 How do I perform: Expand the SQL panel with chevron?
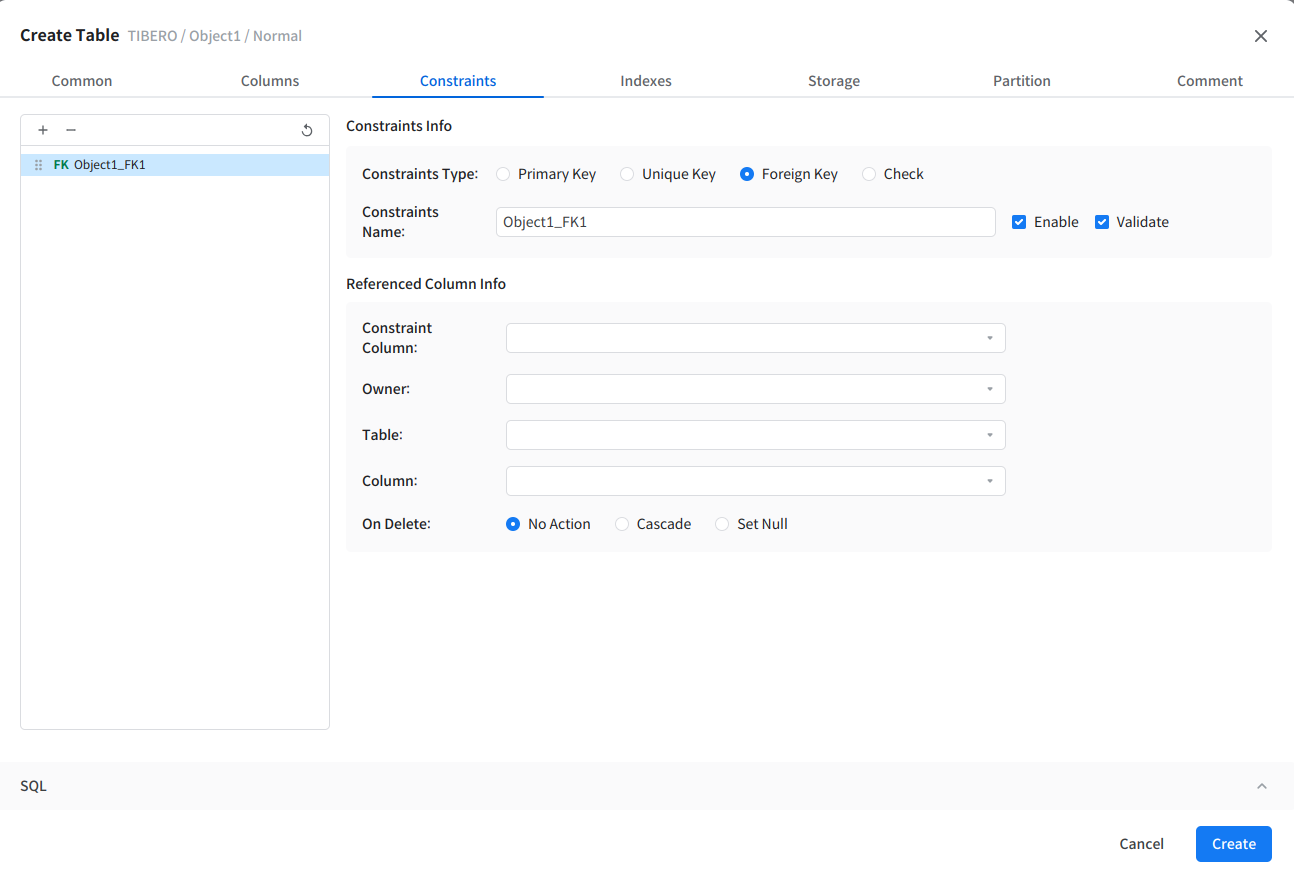[x=1261, y=786]
